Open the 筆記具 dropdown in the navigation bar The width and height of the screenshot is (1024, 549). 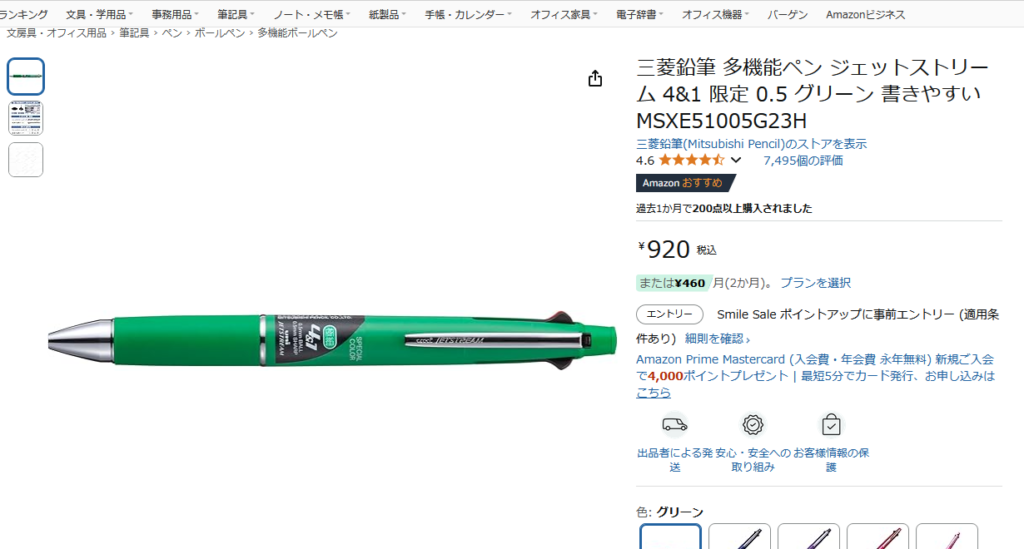point(235,14)
